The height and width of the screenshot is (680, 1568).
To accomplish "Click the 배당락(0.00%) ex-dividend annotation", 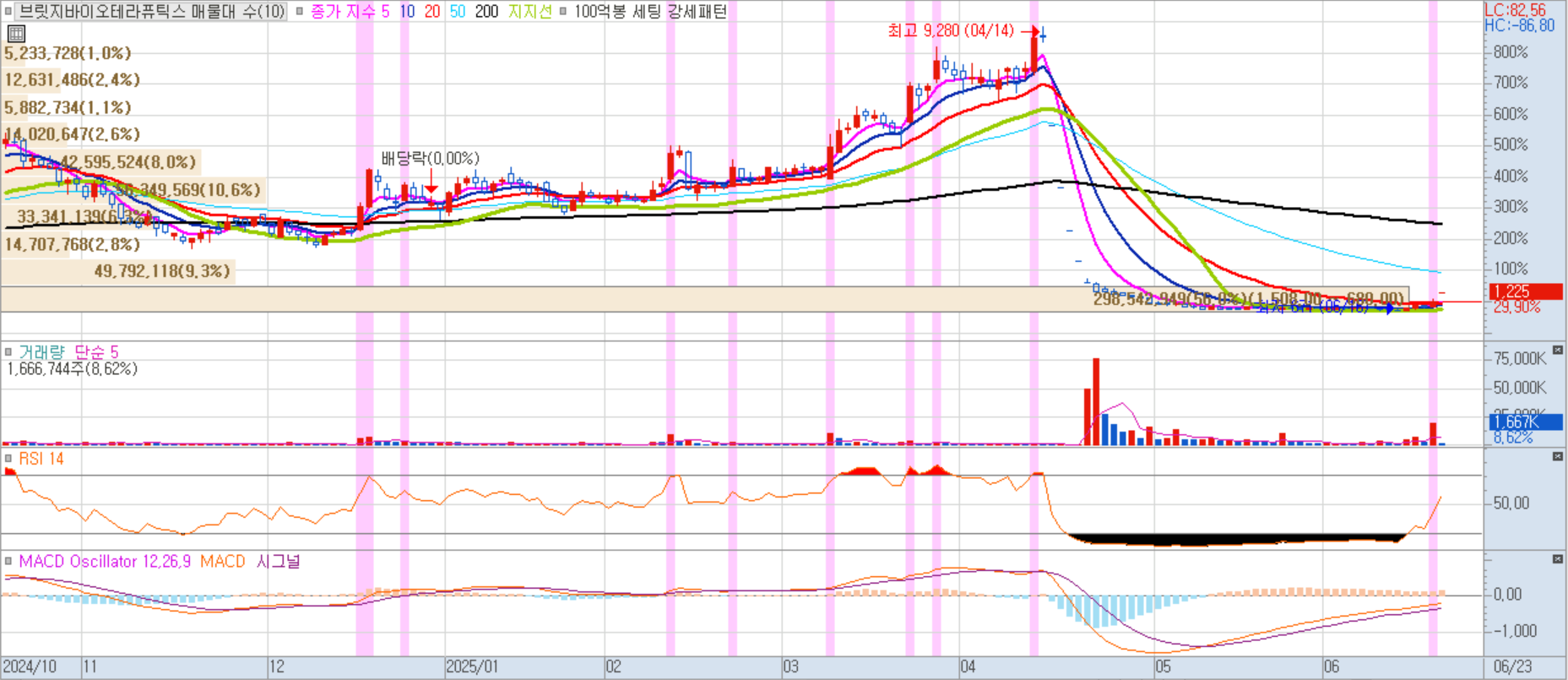I will [x=430, y=159].
